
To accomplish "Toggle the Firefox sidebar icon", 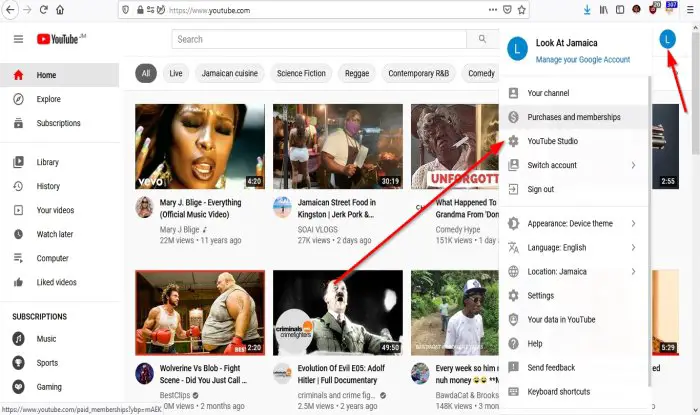I will tap(620, 10).
